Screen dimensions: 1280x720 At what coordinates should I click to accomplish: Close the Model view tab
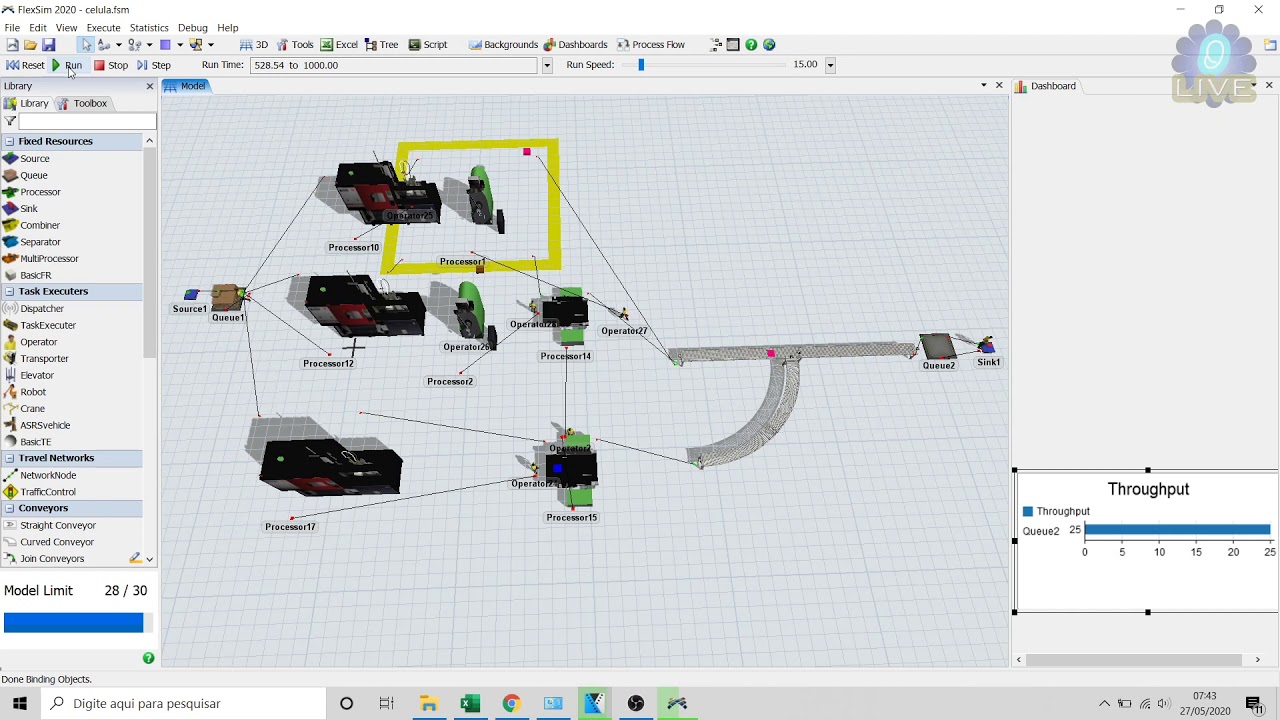(x=999, y=86)
